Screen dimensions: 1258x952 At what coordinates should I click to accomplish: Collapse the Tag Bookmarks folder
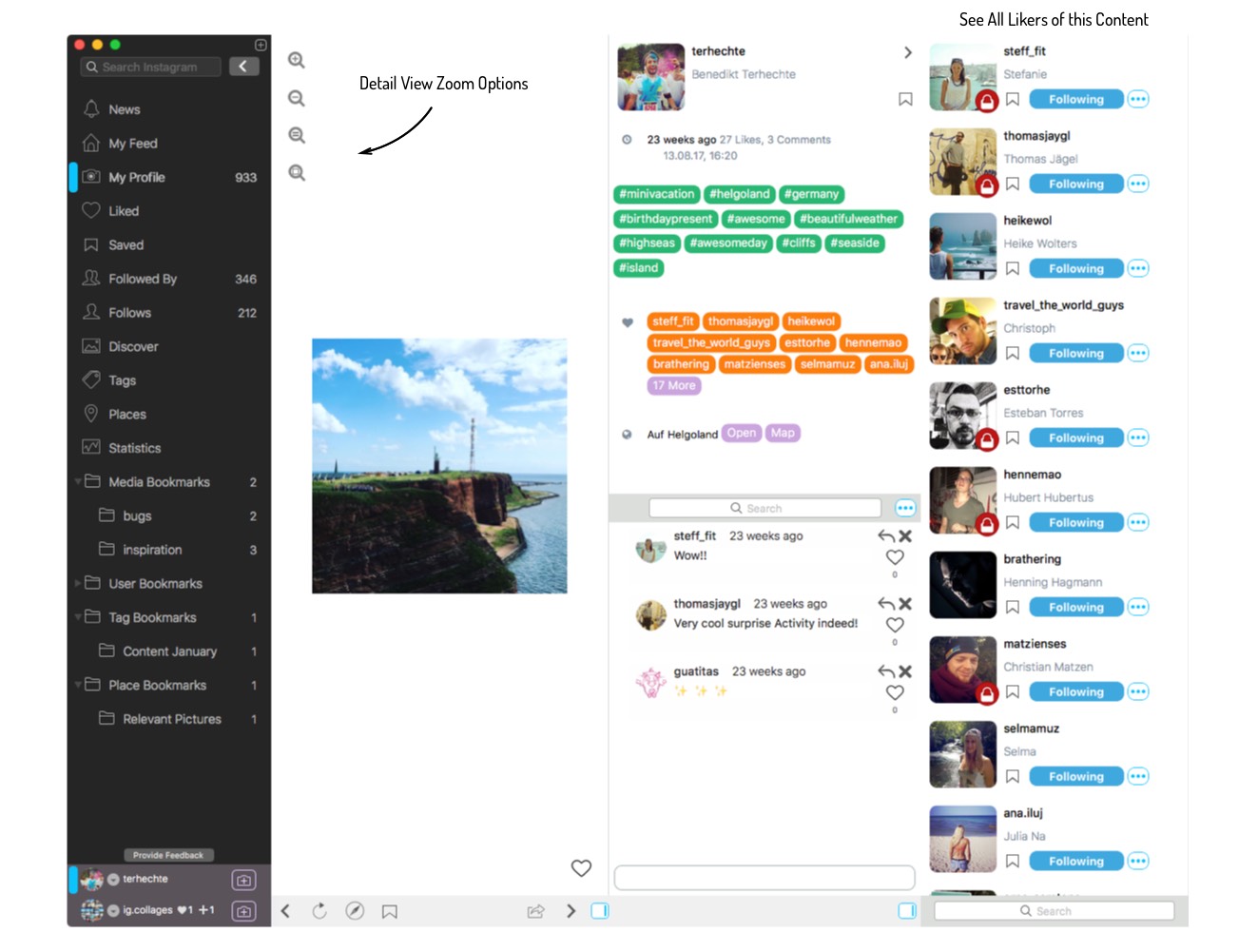[77, 617]
